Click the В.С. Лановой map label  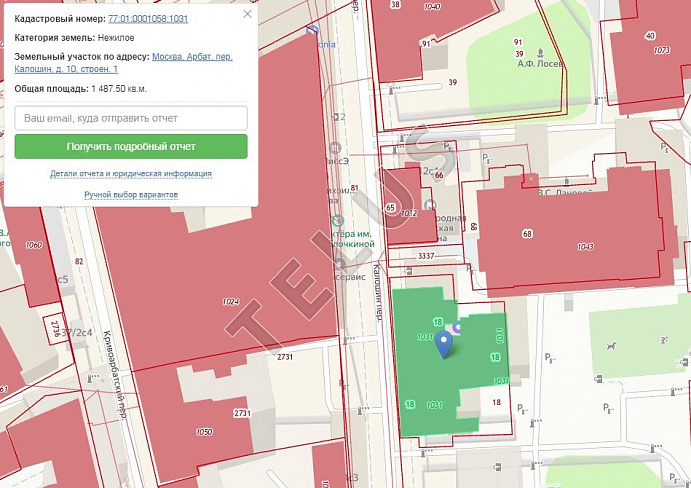click(565, 193)
